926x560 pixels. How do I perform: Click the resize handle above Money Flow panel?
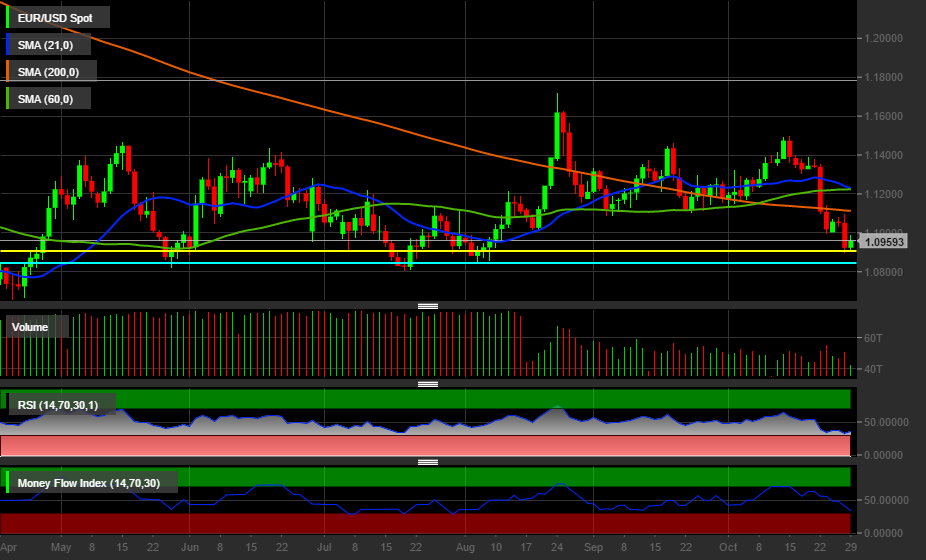pos(428,462)
